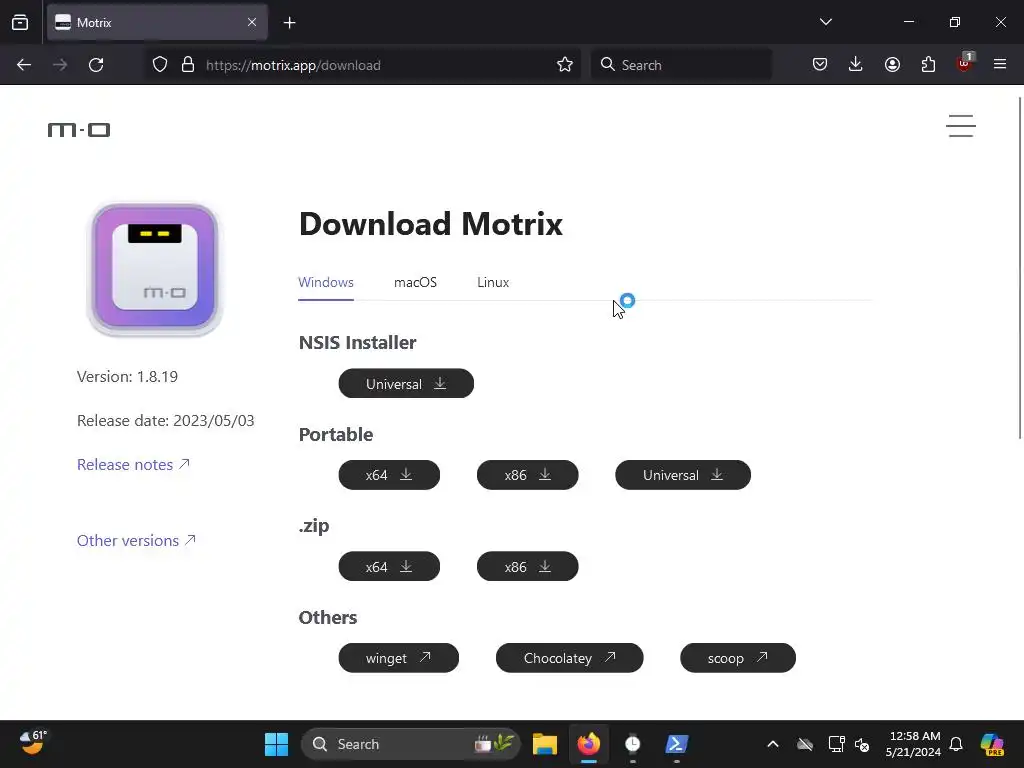Viewport: 1024px width, 768px height.
Task: Click the Motrix m-o logo in the header
Action: coord(79,130)
